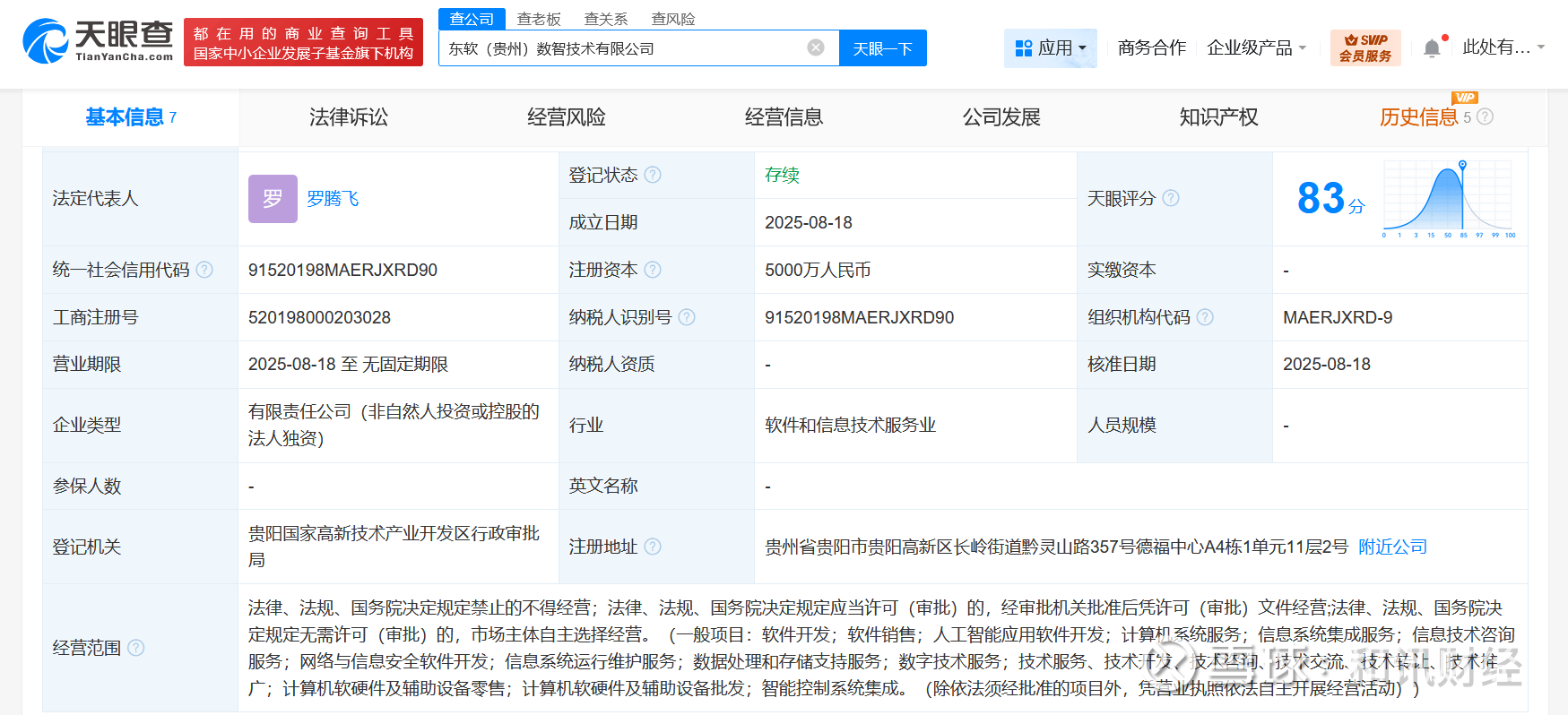Image resolution: width=1568 pixels, height=715 pixels.
Task: Switch to the 查公司 search tab
Action: pos(472,19)
